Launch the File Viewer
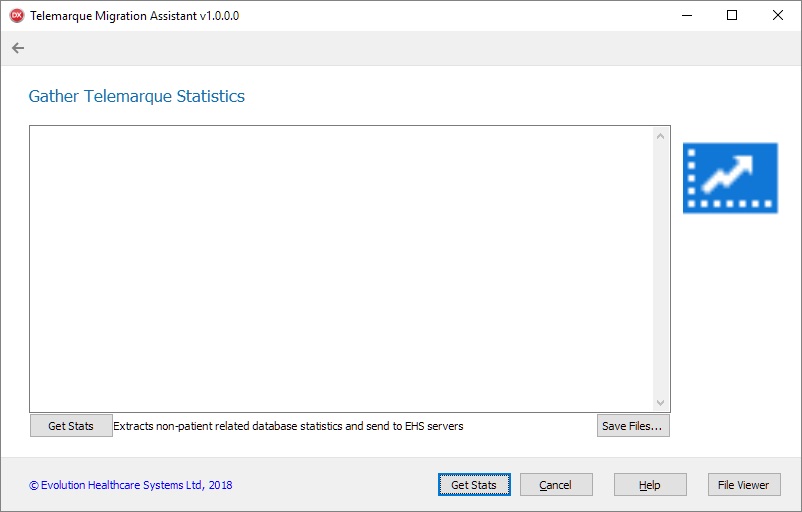The width and height of the screenshot is (802, 512). 743,485
